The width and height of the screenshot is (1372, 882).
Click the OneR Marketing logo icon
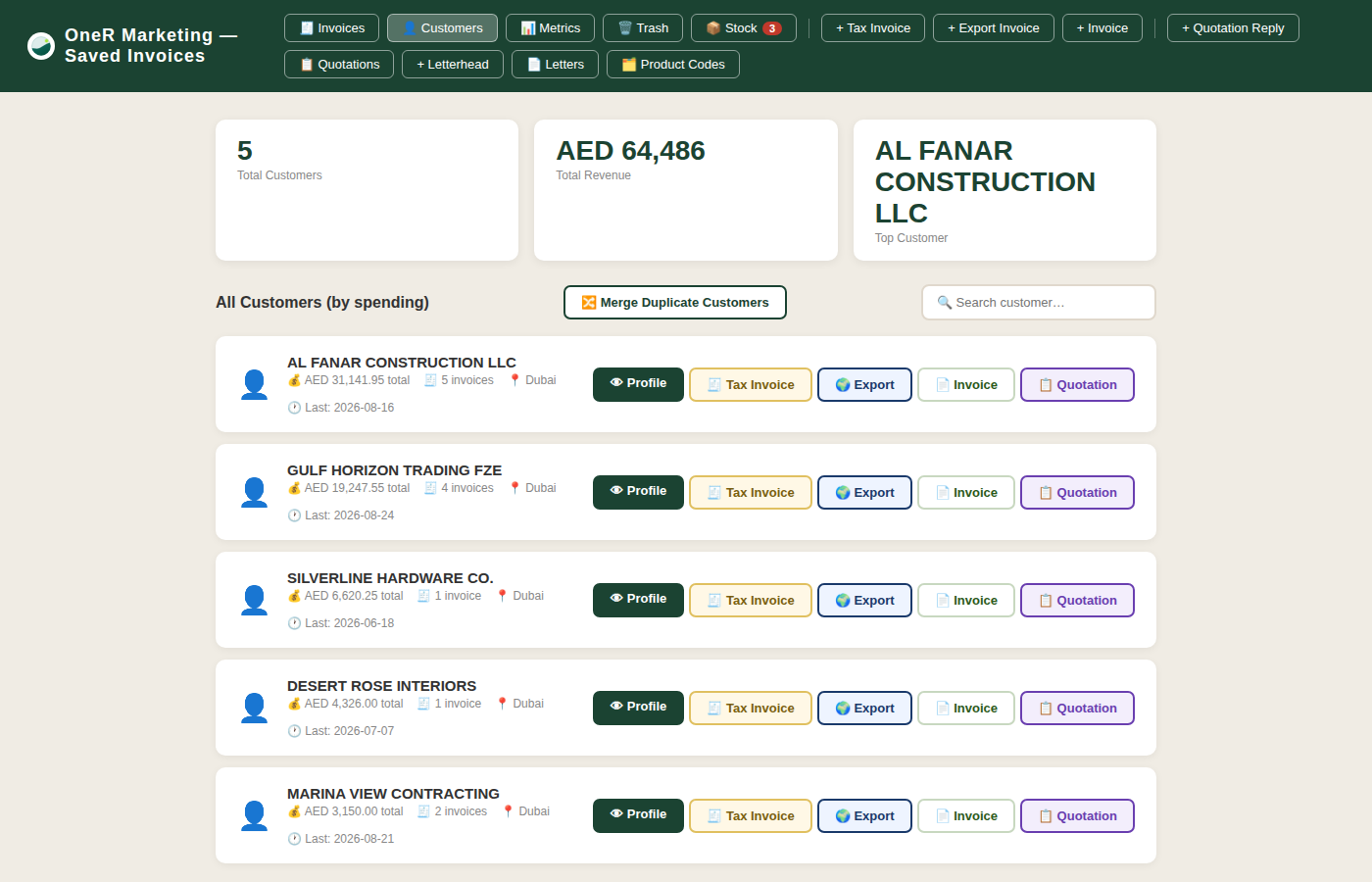[x=41, y=45]
